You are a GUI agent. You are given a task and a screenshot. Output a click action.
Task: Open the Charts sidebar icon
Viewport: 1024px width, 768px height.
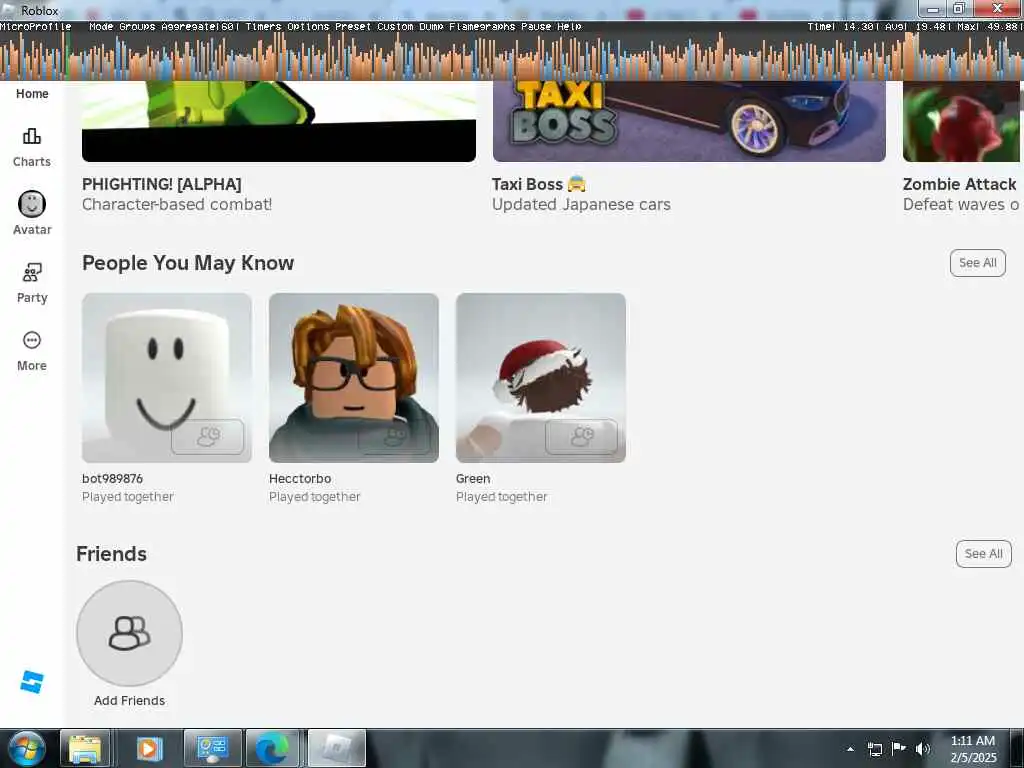31,136
